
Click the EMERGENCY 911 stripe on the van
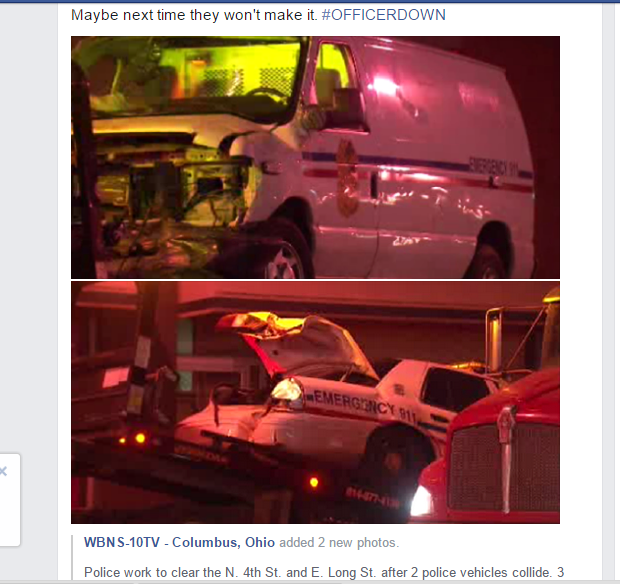coord(493,167)
